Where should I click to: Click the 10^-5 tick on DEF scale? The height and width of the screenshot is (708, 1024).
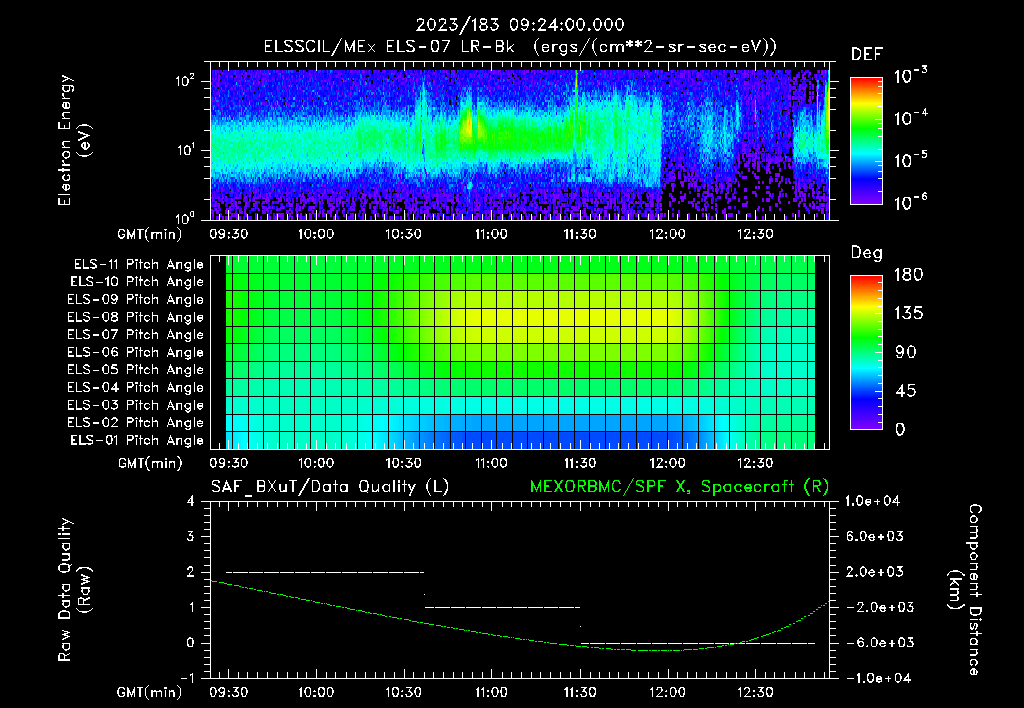910,160
